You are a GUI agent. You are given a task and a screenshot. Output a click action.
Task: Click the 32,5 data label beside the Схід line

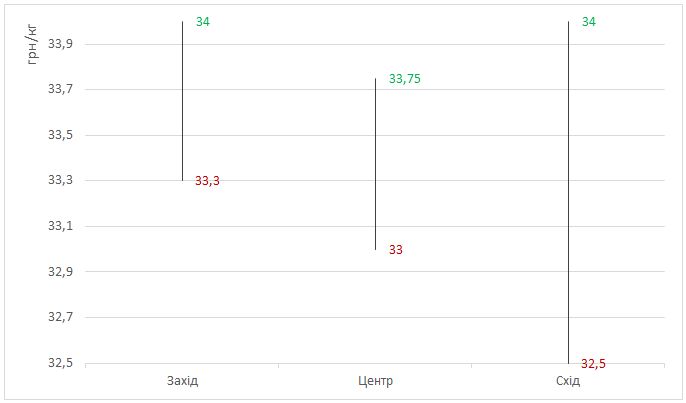point(593,364)
